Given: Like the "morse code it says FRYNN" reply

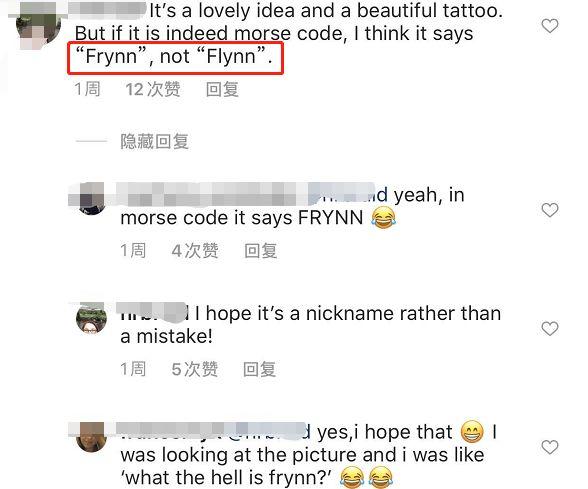Looking at the screenshot, I should click(550, 210).
